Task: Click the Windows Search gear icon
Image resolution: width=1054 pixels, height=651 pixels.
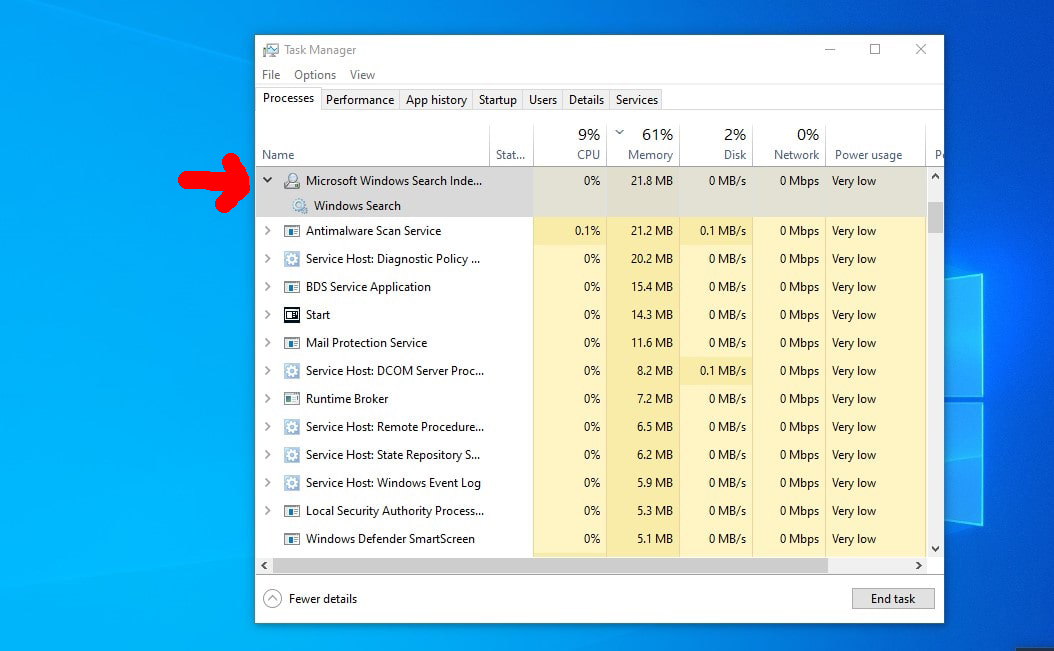Action: tap(300, 206)
